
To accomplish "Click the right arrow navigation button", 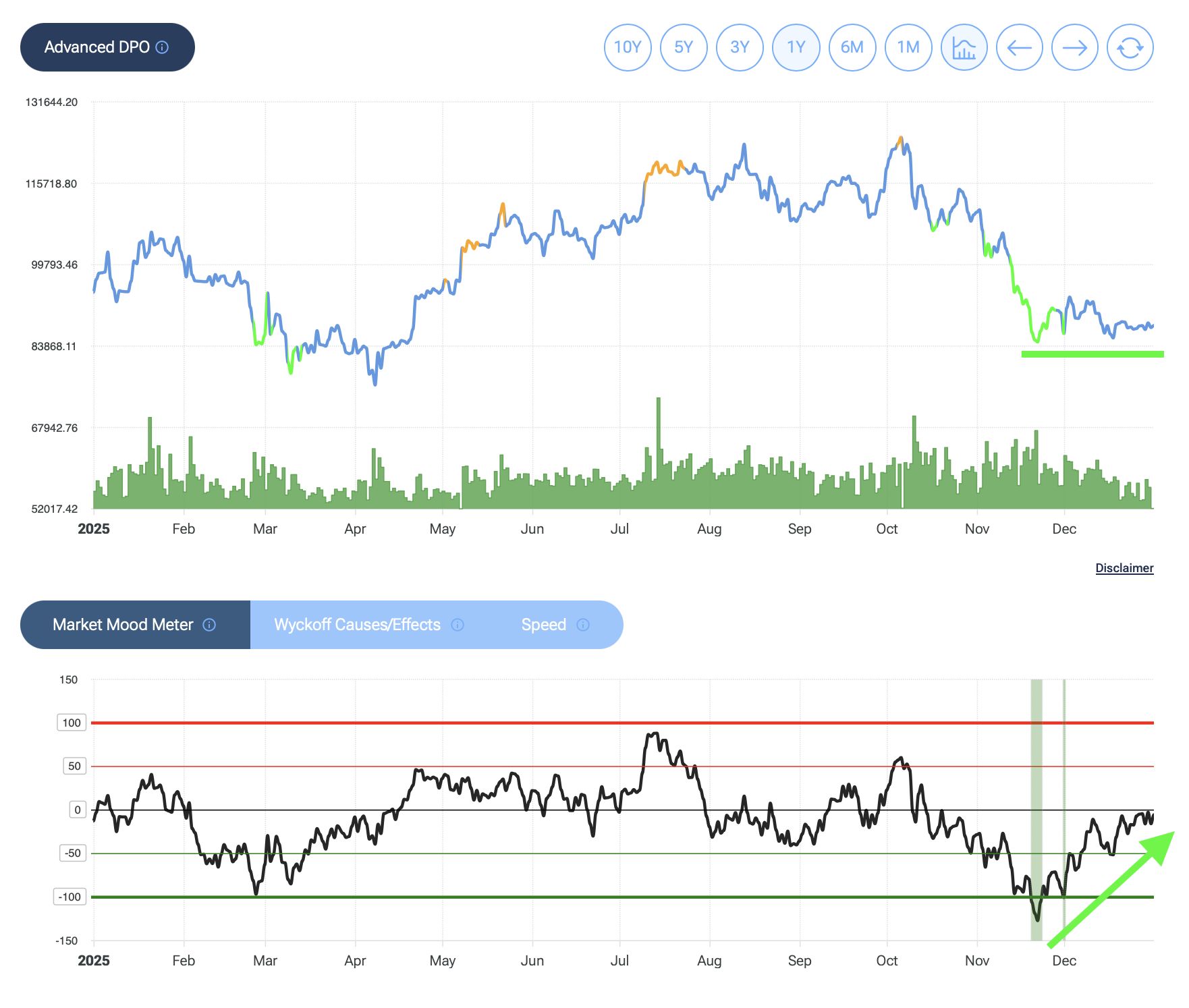I will coord(1074,47).
